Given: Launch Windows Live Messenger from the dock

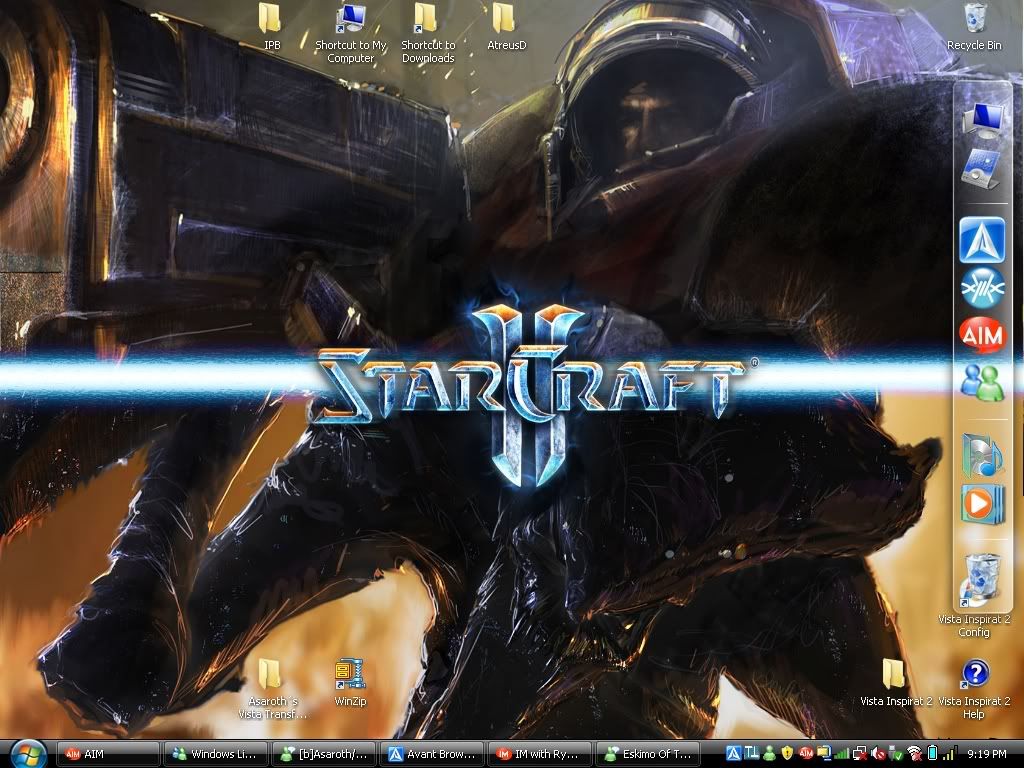Looking at the screenshot, I should click(x=982, y=382).
